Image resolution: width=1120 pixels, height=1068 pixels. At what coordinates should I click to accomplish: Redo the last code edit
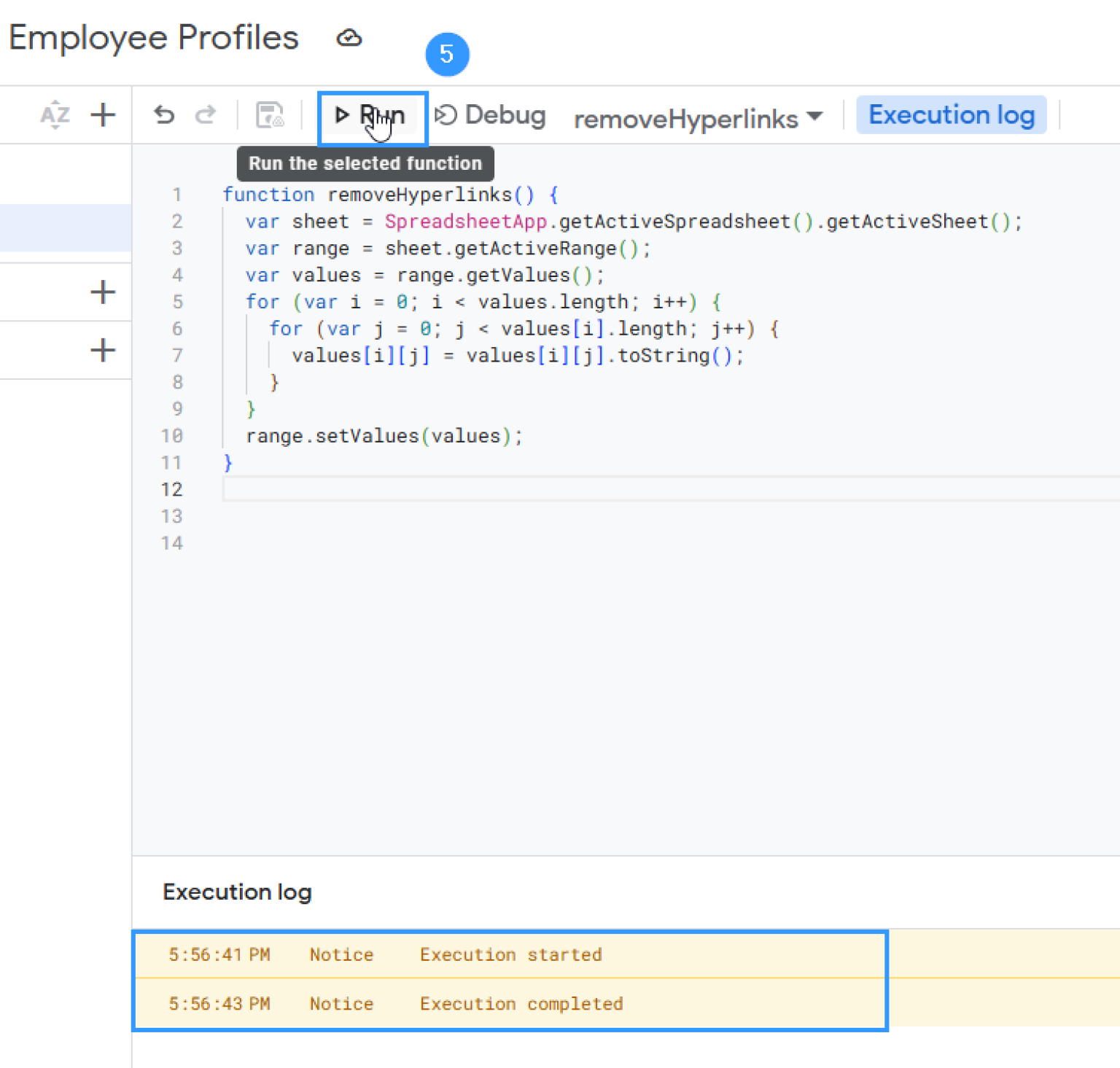click(206, 114)
